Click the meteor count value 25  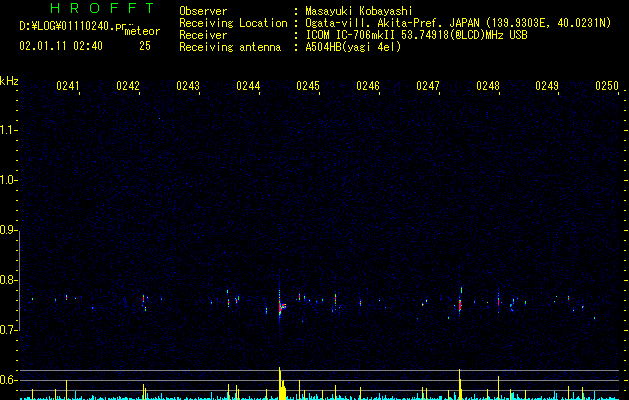point(145,46)
